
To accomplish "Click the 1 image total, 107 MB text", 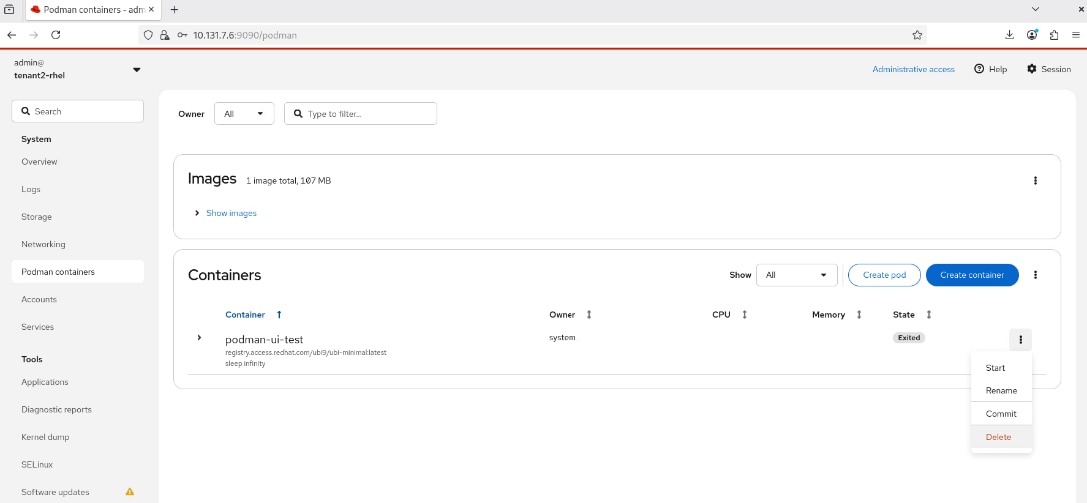I will (288, 181).
